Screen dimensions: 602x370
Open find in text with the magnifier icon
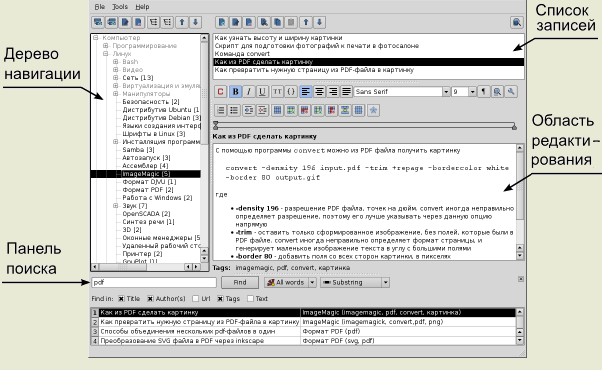pos(497,91)
